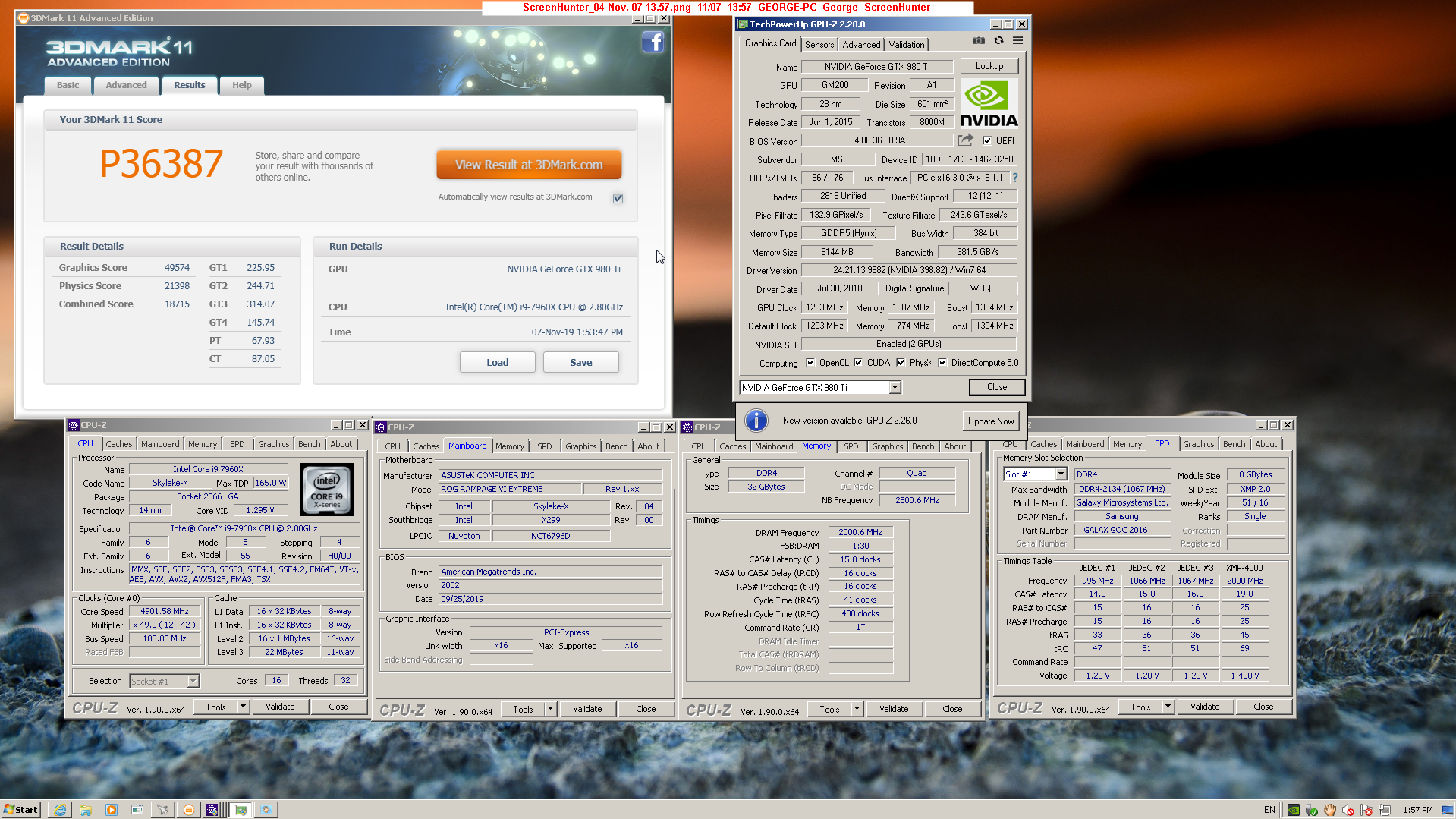The image size is (1456, 819).
Task: Click the Load button in Run Details
Action: point(498,363)
